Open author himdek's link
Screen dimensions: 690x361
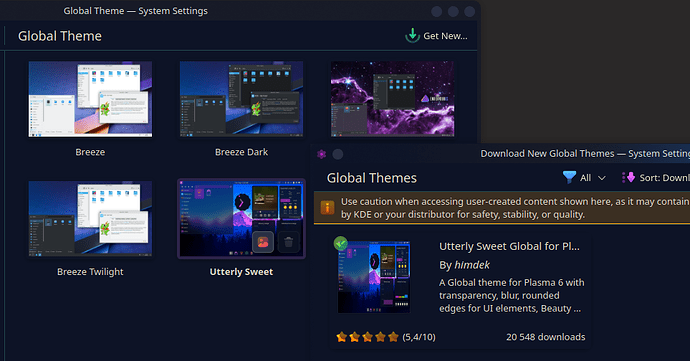[472, 265]
